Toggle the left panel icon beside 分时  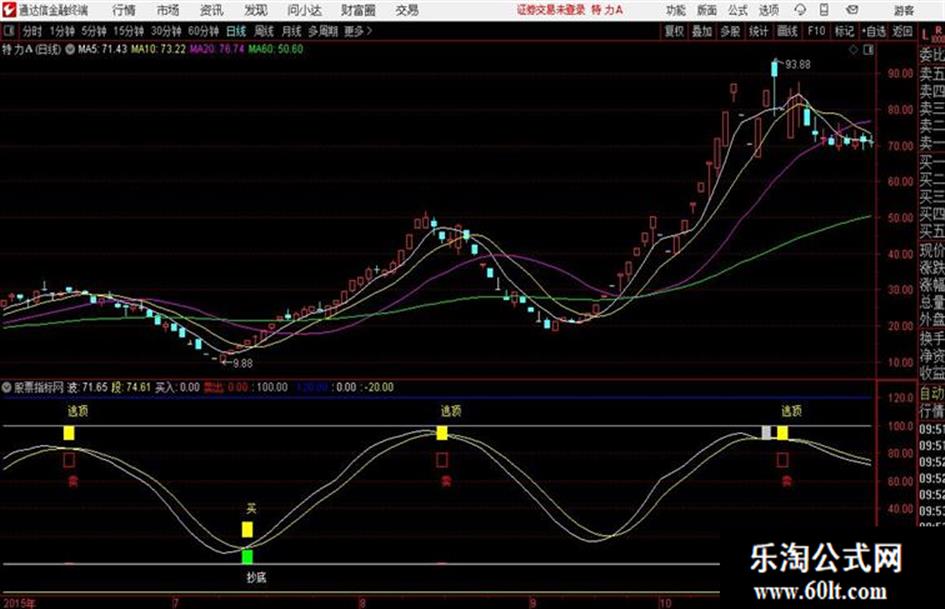9,31
